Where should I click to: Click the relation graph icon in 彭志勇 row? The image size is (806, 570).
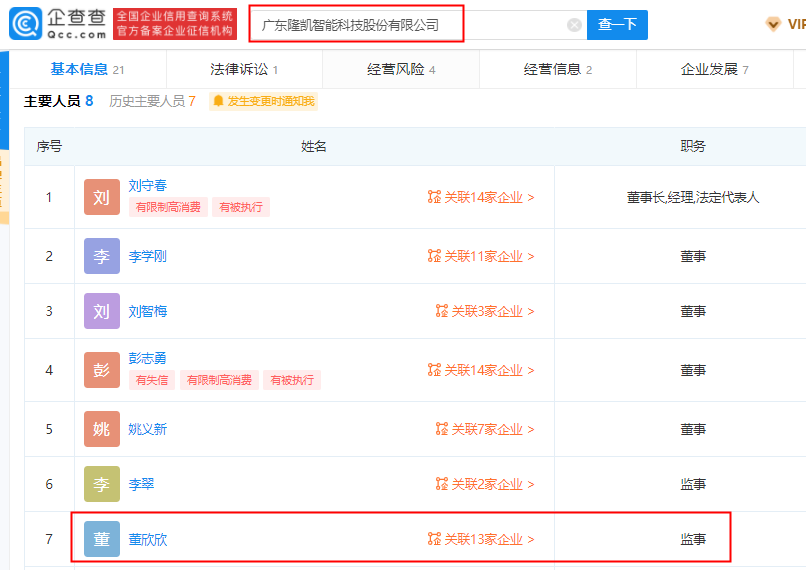(434, 370)
